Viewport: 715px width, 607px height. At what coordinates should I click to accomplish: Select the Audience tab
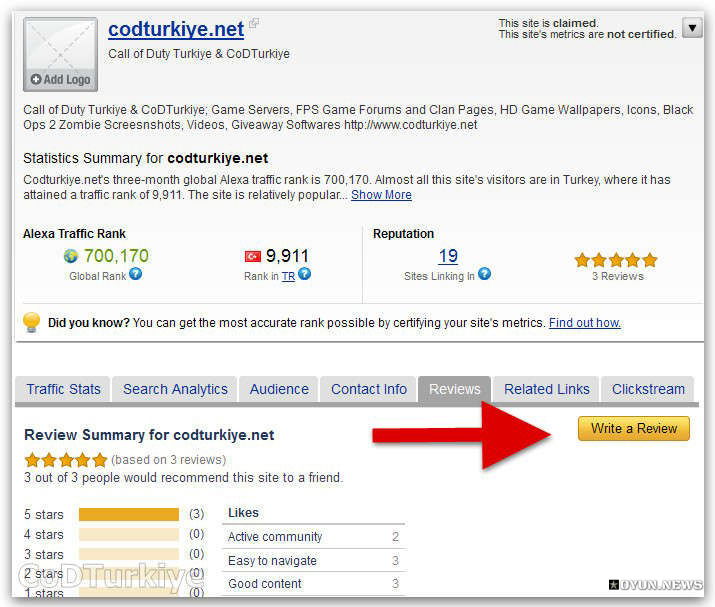(279, 389)
